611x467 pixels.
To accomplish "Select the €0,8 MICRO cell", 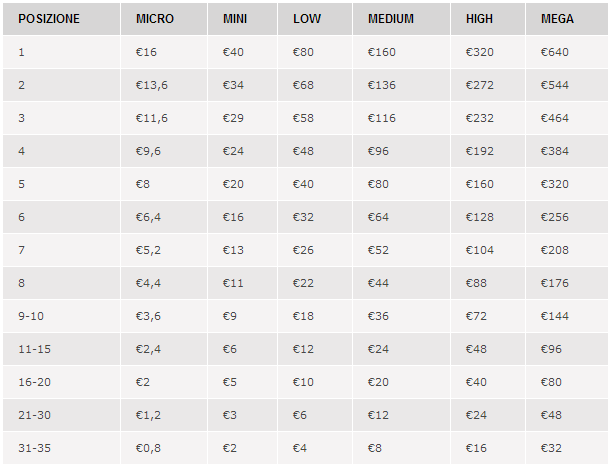I will coord(149,448).
